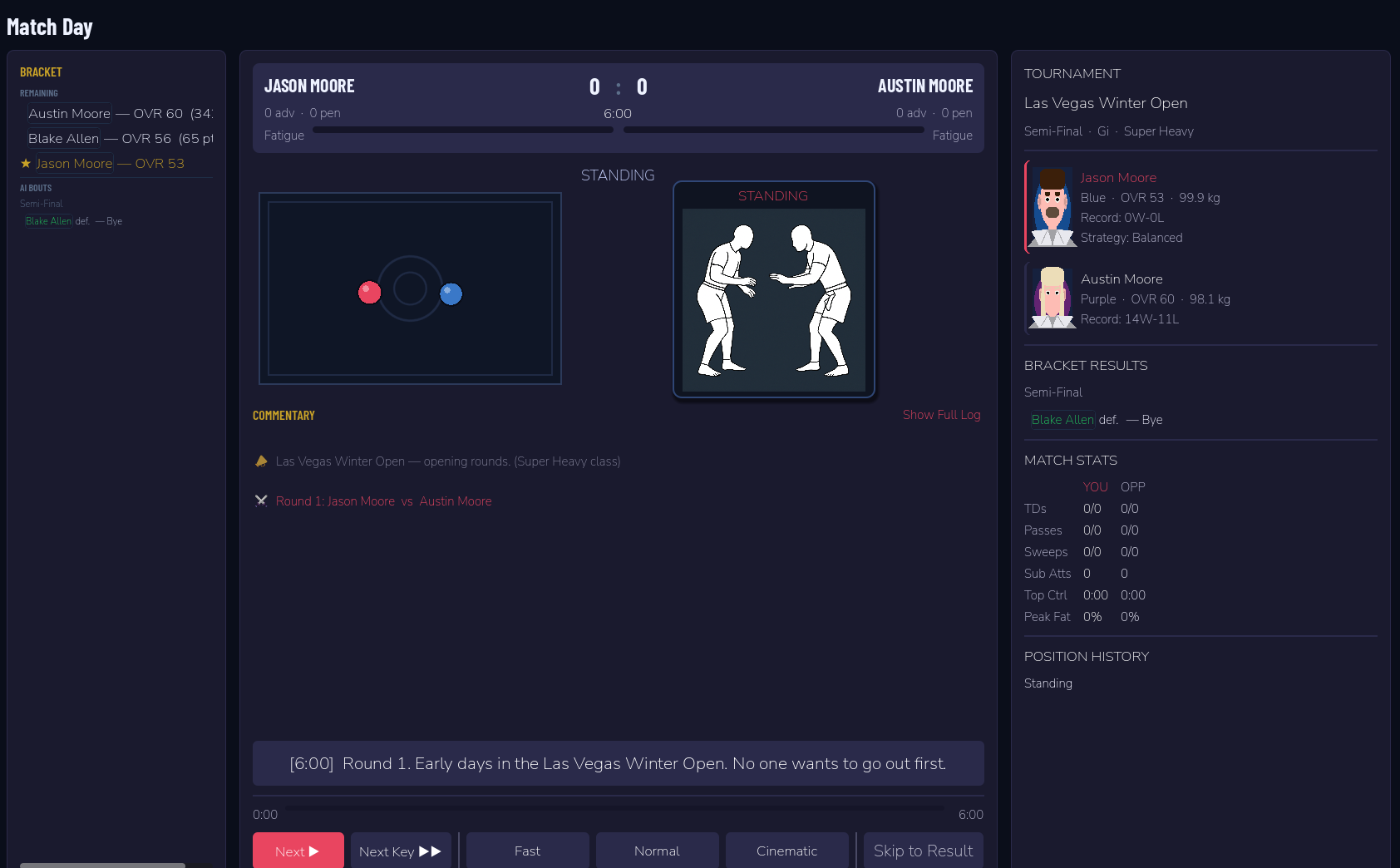This screenshot has height=868, width=1400.
Task: Click Austin Moore's avatar portrait
Action: pos(1052,298)
